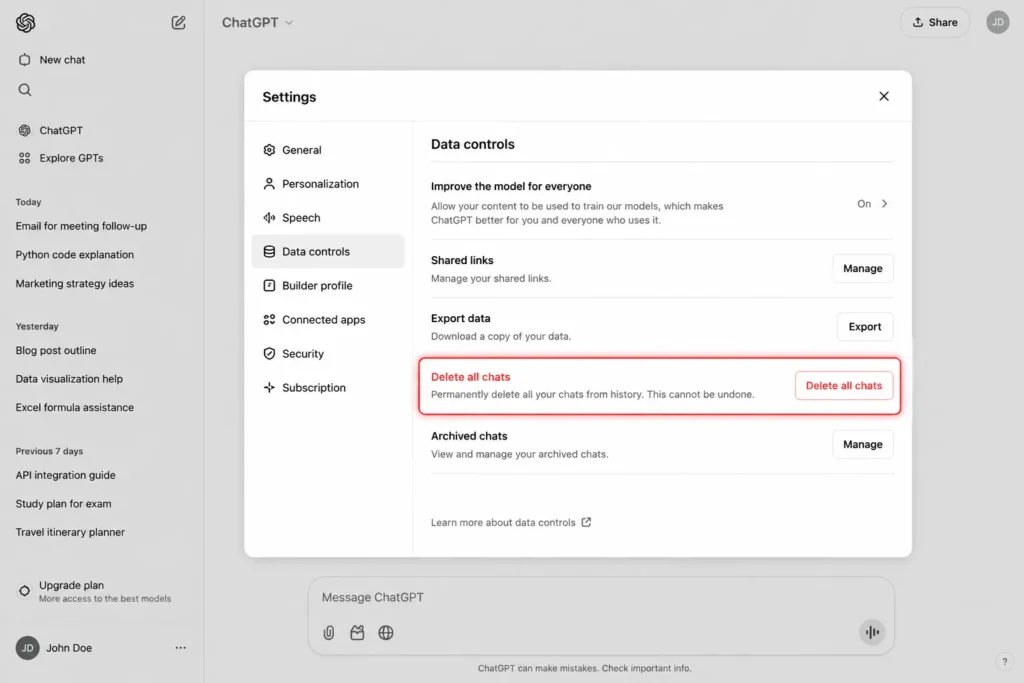
Task: Open chat 'API integration guide'
Action: 65,475
